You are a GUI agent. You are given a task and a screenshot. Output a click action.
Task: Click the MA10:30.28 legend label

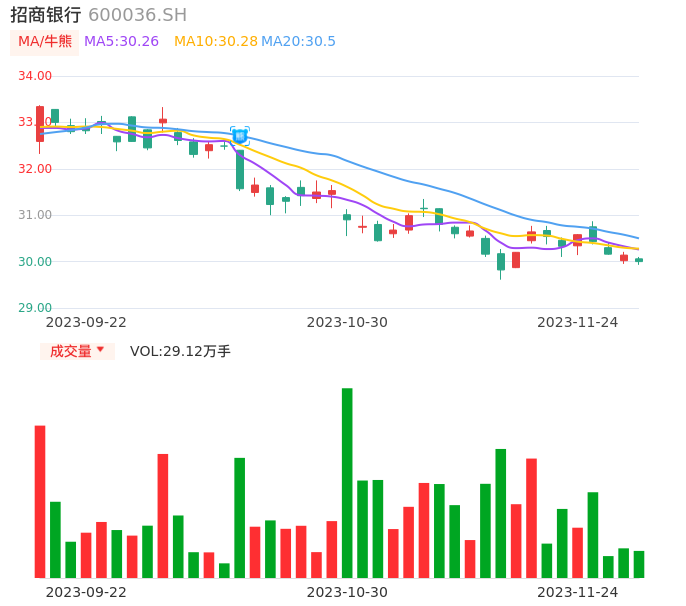(x=216, y=42)
